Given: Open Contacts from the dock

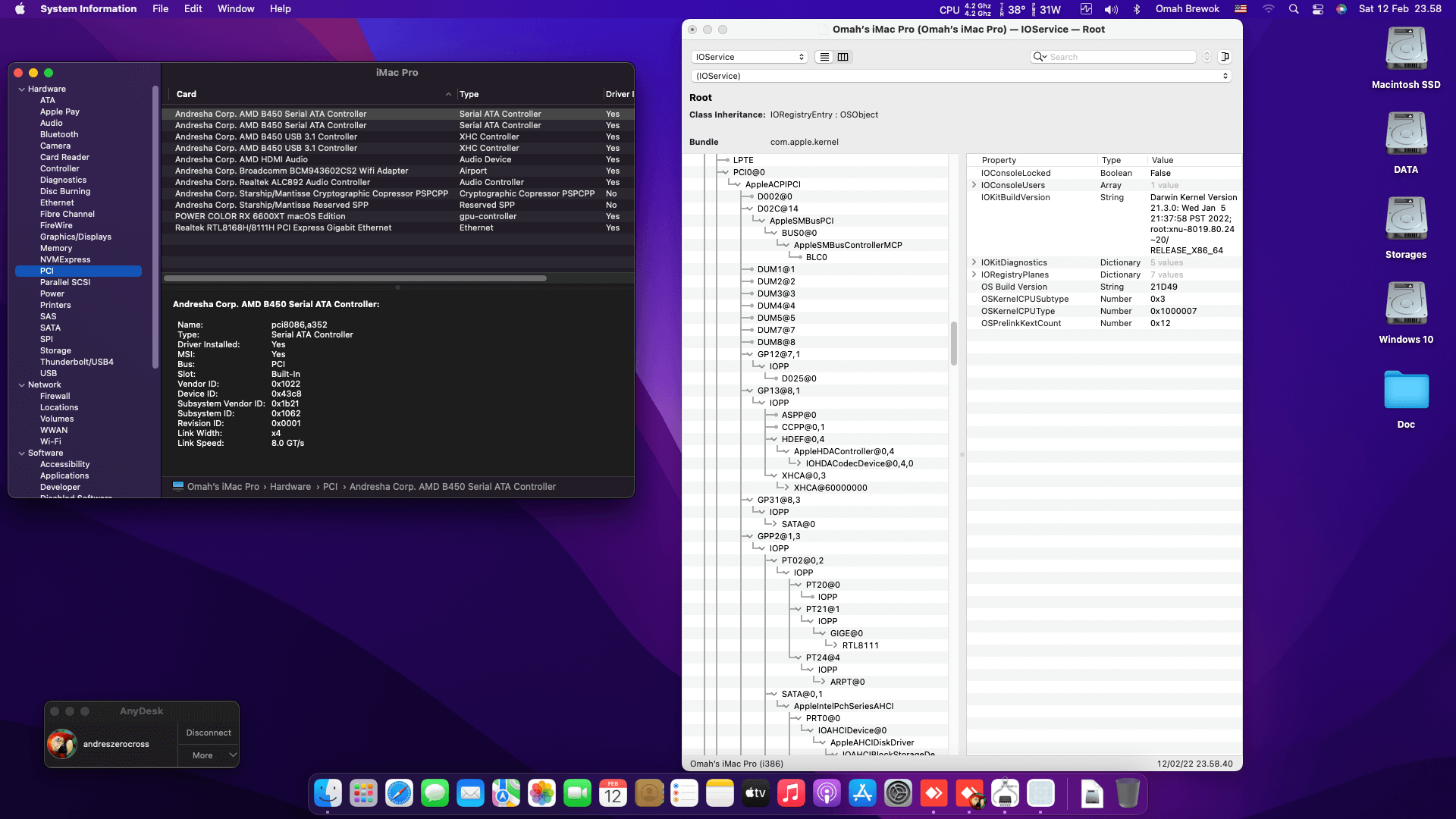Looking at the screenshot, I should [648, 794].
